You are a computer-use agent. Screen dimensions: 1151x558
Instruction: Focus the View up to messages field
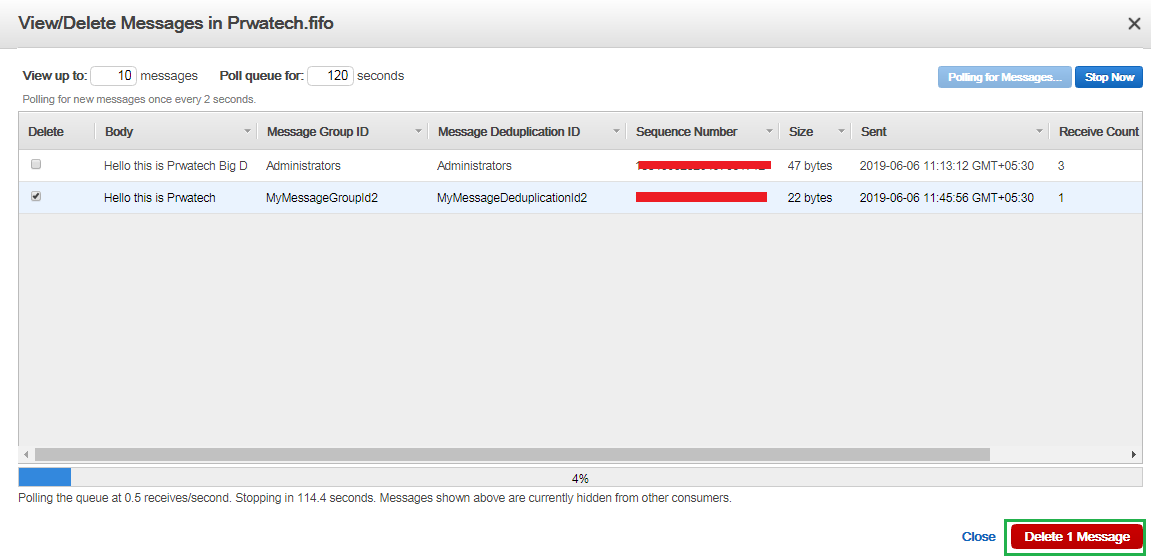[114, 76]
